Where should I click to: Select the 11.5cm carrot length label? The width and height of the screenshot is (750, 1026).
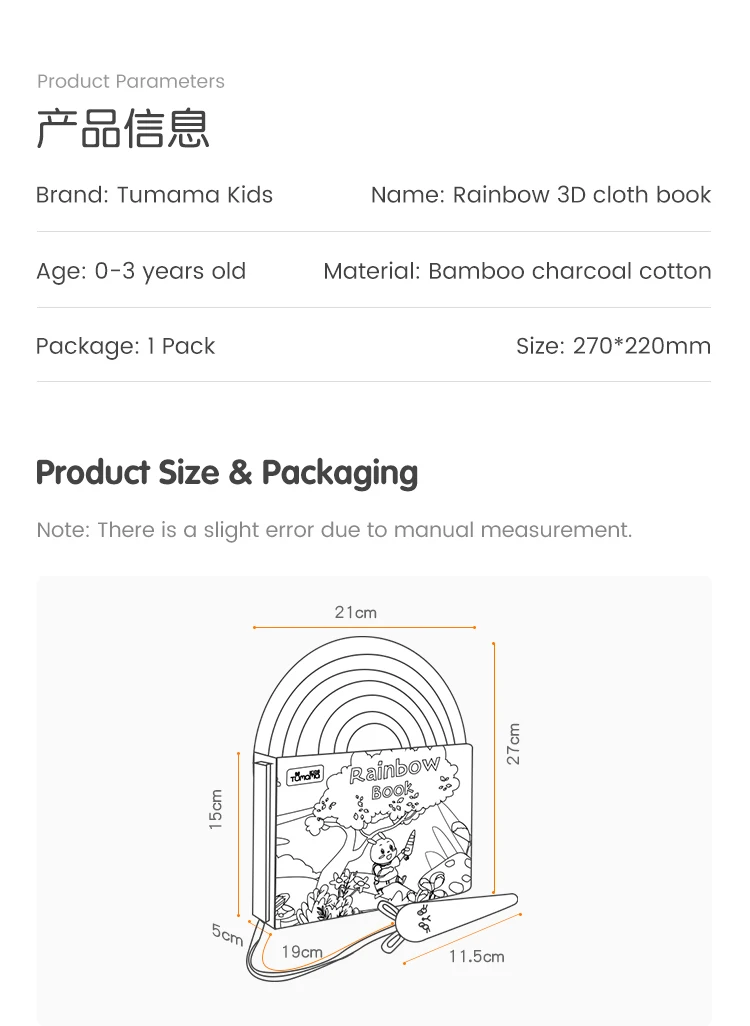[476, 957]
